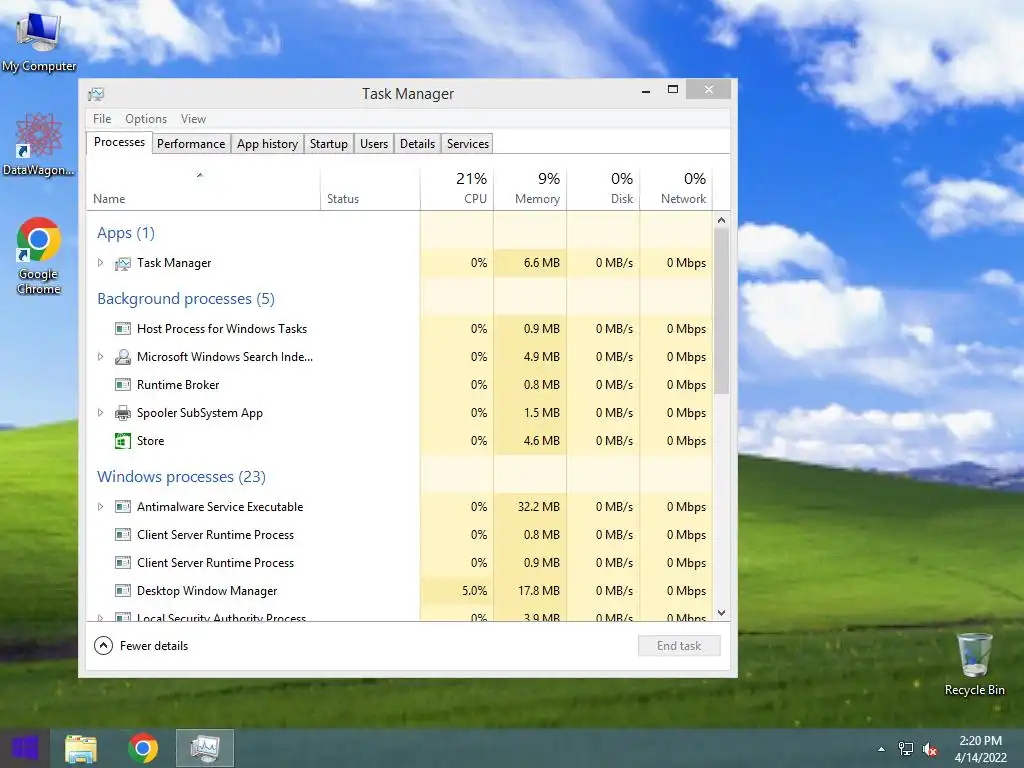Click Task Manager taskbar button
1024x768 pixels.
click(x=205, y=748)
